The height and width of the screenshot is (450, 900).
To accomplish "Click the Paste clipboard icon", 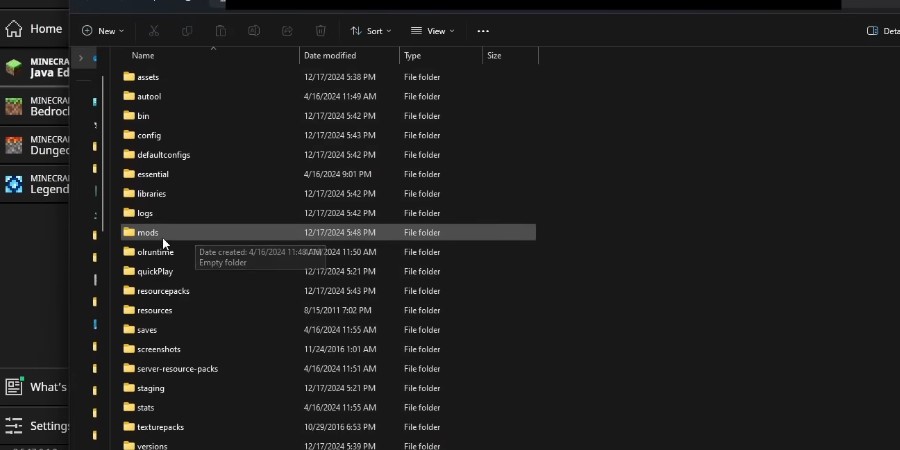I will (x=220, y=31).
